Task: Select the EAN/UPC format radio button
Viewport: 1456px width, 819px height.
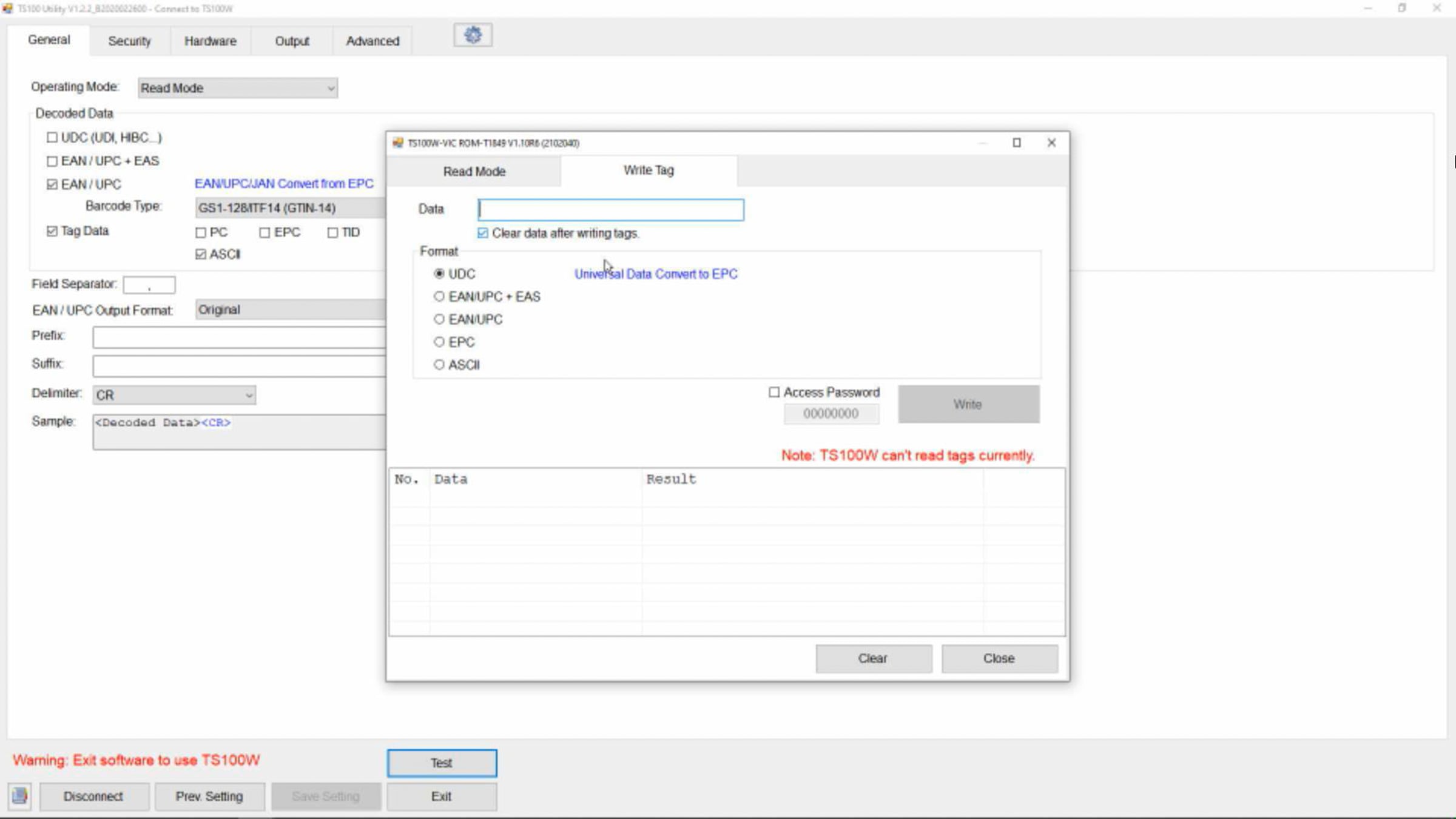Action: coord(439,319)
